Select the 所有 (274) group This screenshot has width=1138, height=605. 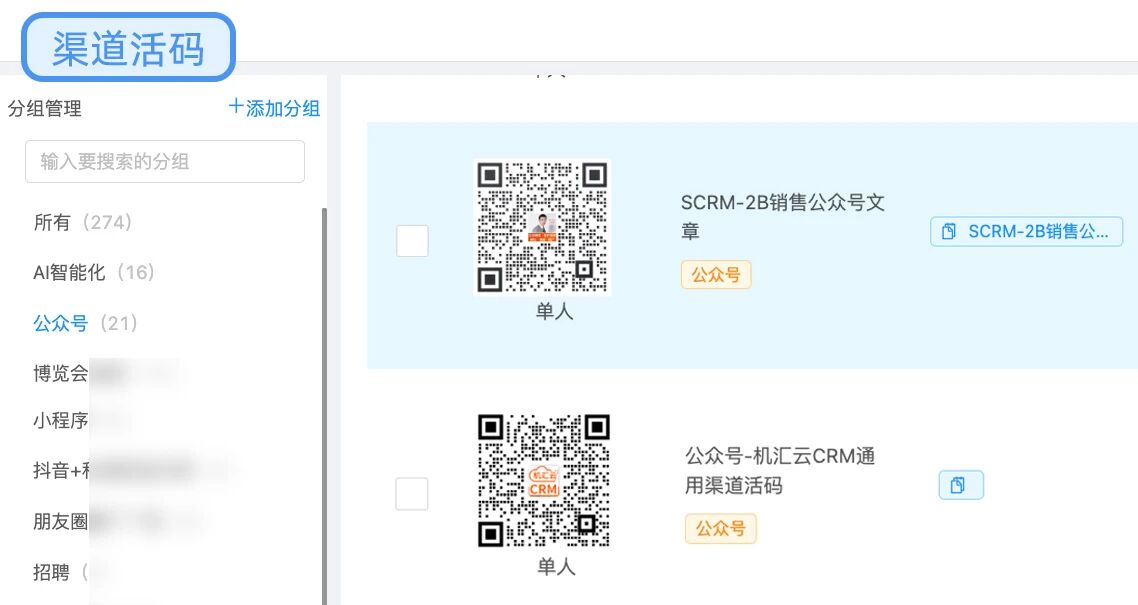pos(82,222)
